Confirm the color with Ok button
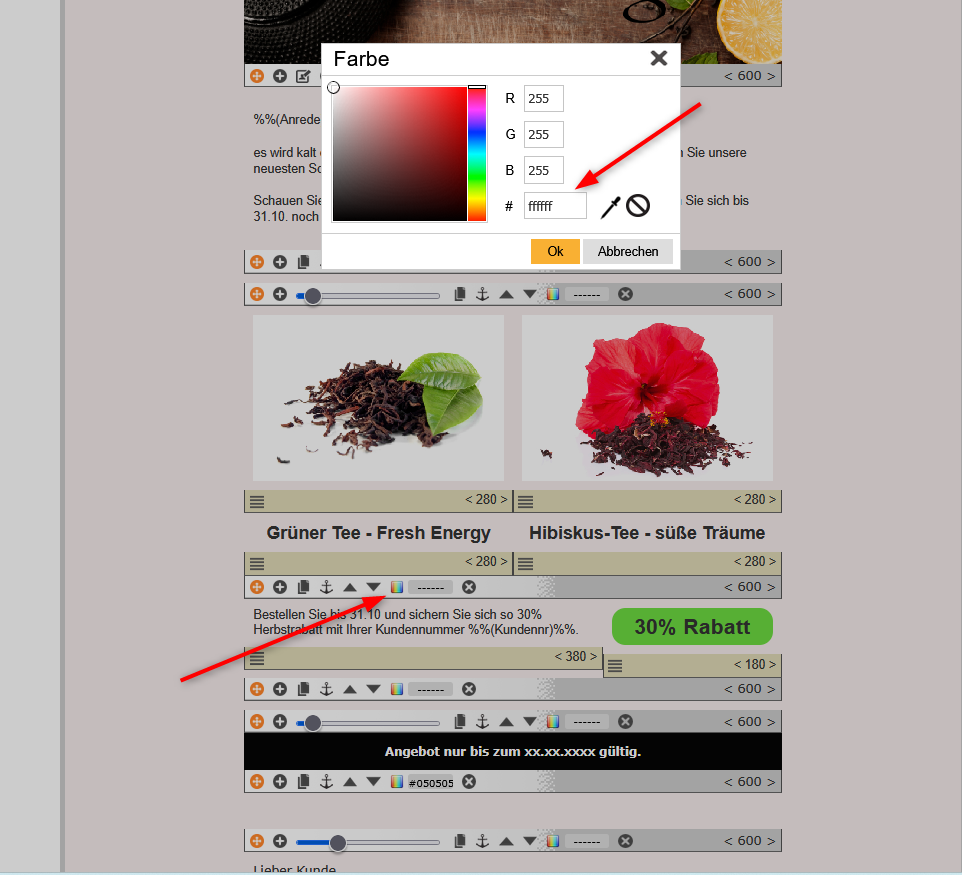Image resolution: width=962 pixels, height=875 pixels. tap(555, 251)
